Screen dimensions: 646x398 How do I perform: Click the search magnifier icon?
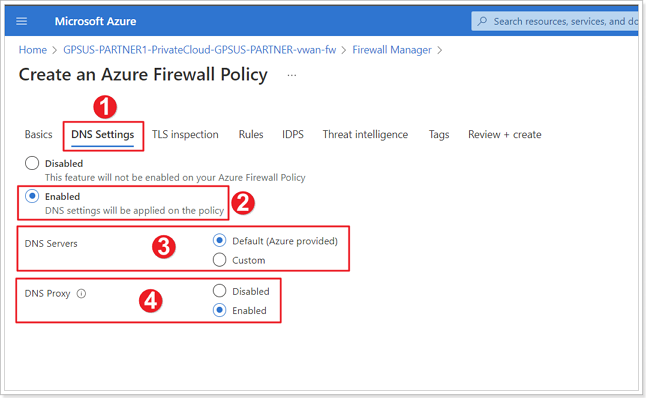click(482, 21)
